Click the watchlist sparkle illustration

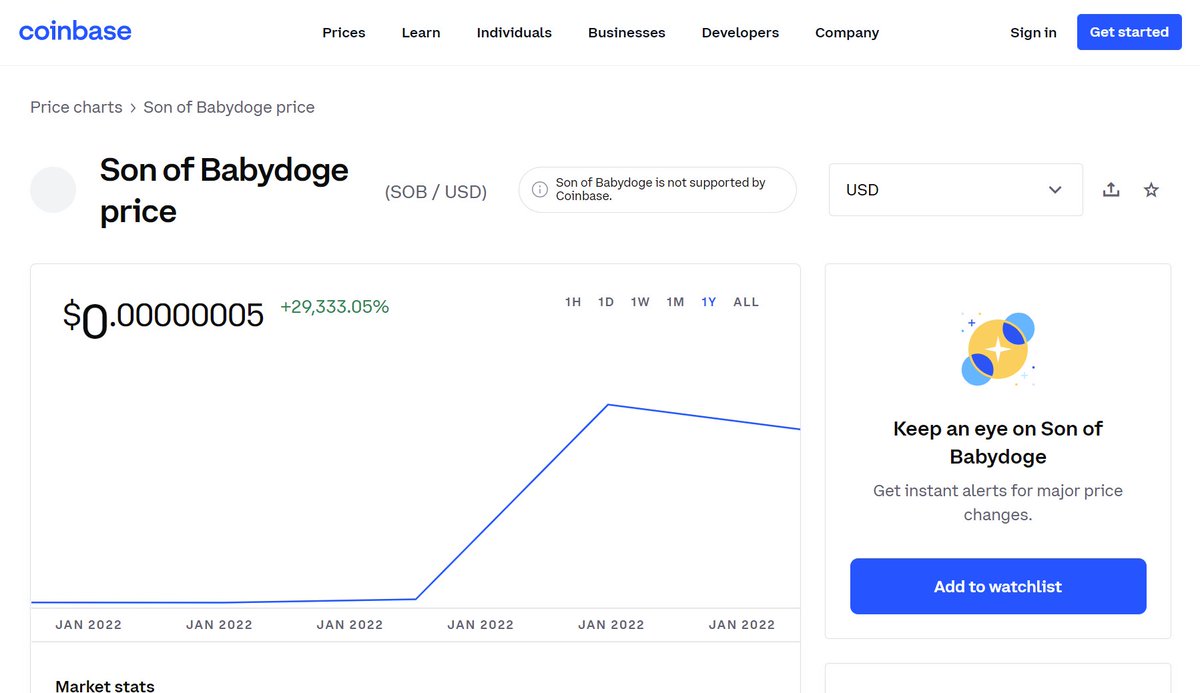[998, 349]
